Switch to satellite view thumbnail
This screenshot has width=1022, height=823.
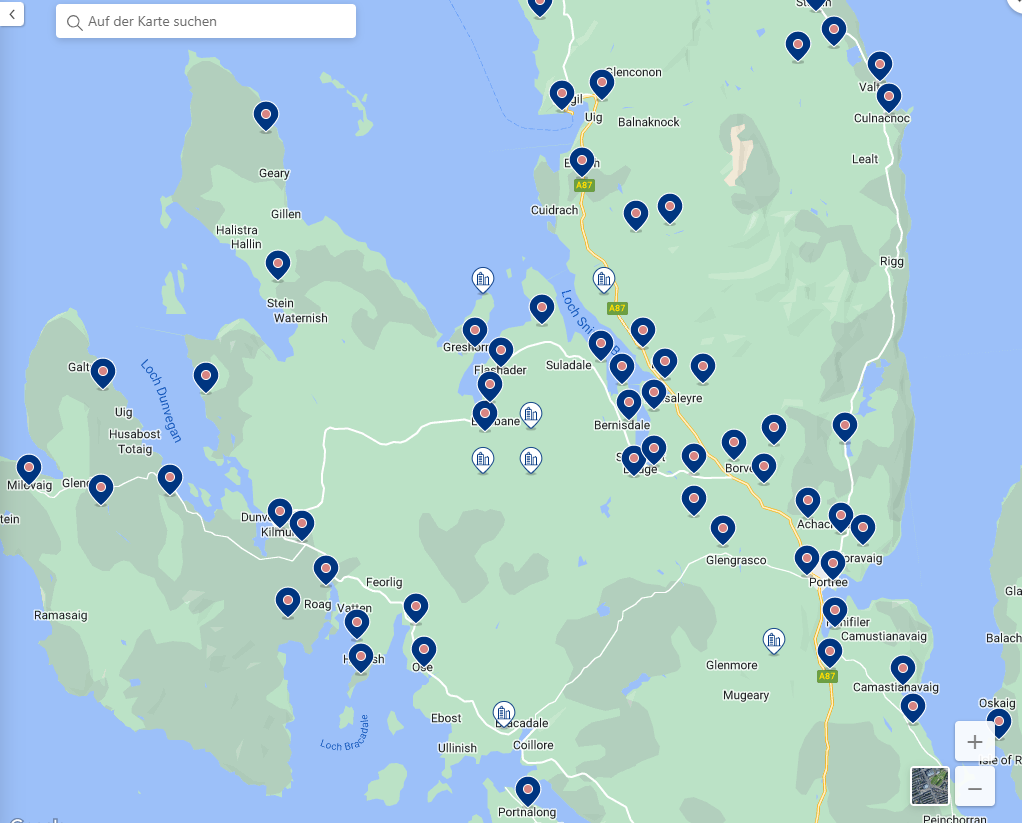[x=929, y=786]
